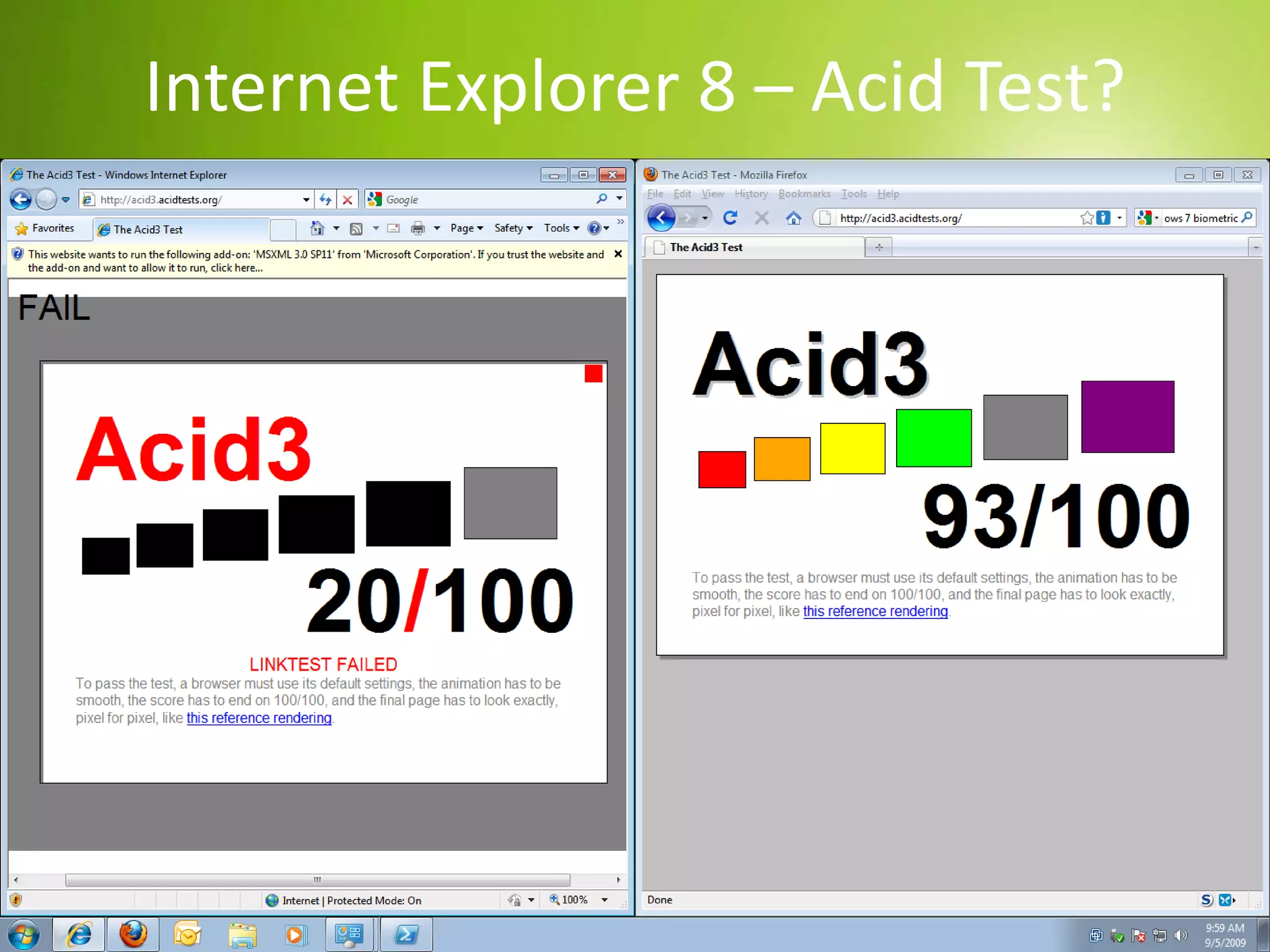Click Firefox back arrow button

point(662,218)
